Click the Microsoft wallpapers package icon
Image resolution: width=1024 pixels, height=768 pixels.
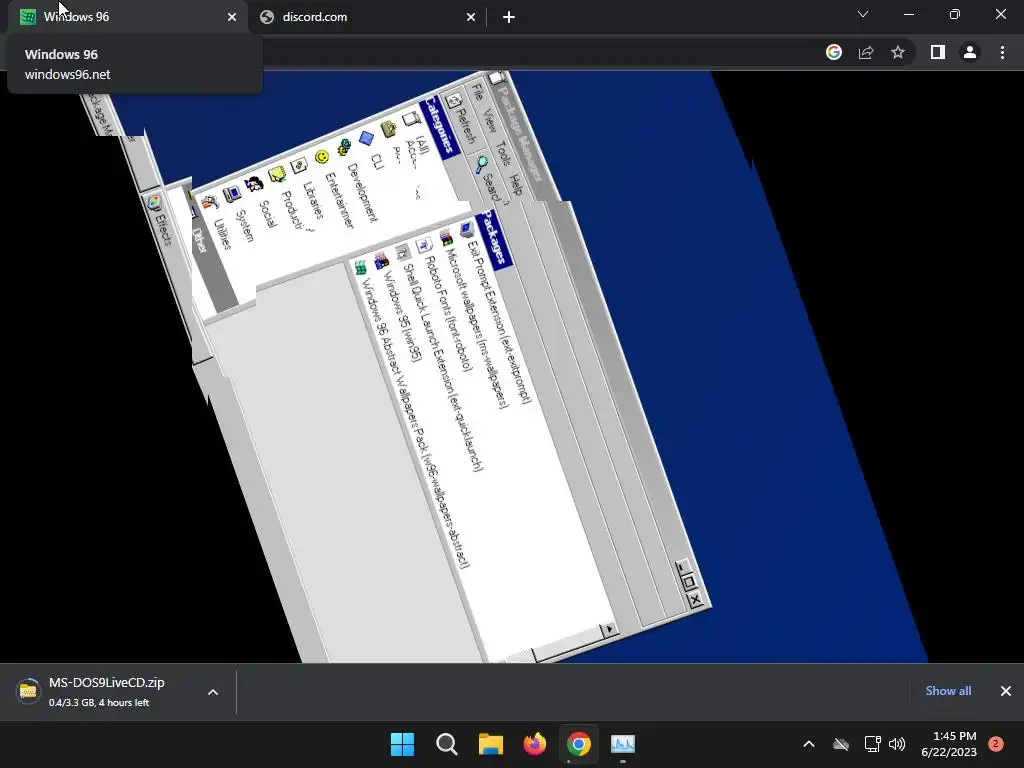click(x=447, y=239)
